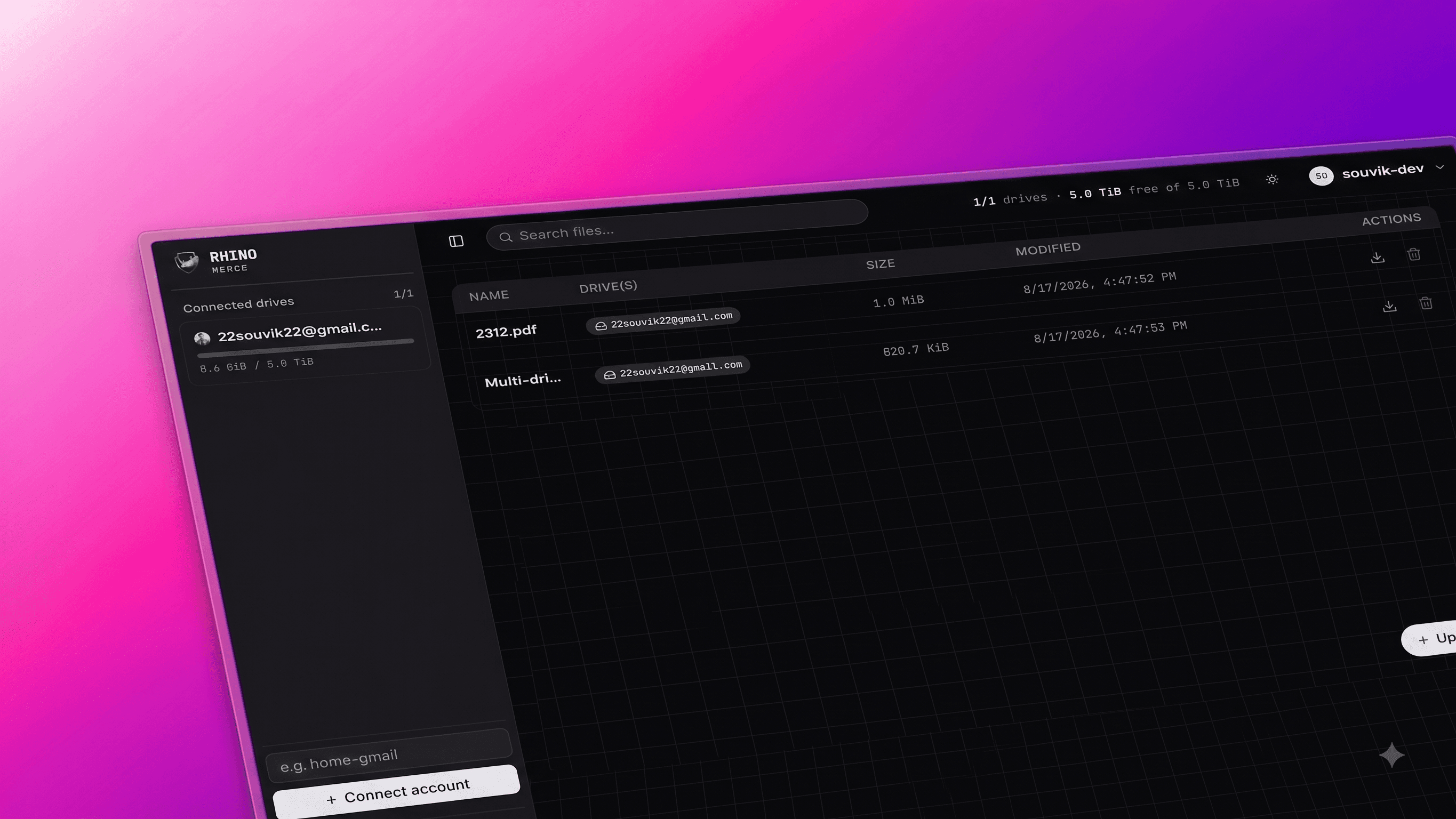The height and width of the screenshot is (819, 1456).
Task: Click the drive badge on Multi-dri... row
Action: [x=673, y=370]
